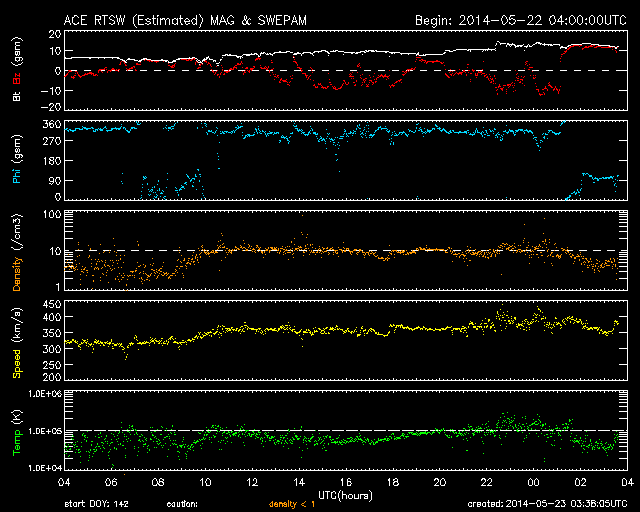The height and width of the screenshot is (512, 640).
Task: Select the yellow "Speed (km/s)" axis label
Action: pyautogui.click(x=17, y=343)
